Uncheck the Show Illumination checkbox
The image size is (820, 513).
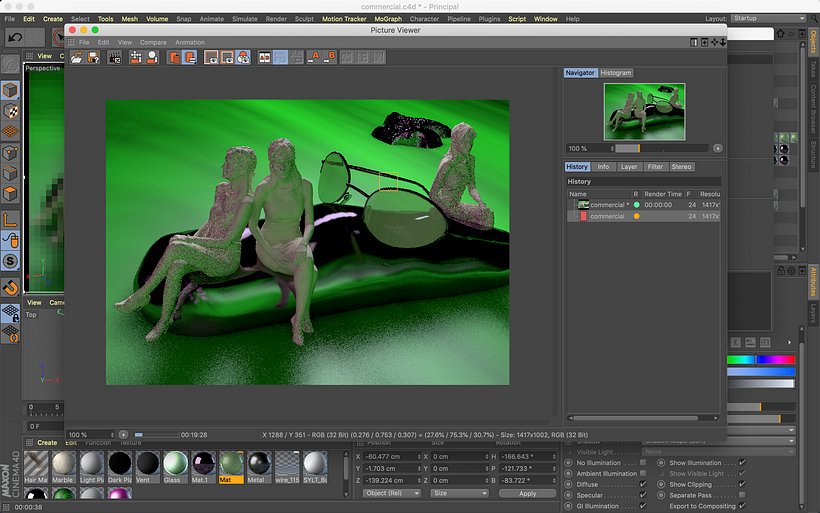[742, 462]
